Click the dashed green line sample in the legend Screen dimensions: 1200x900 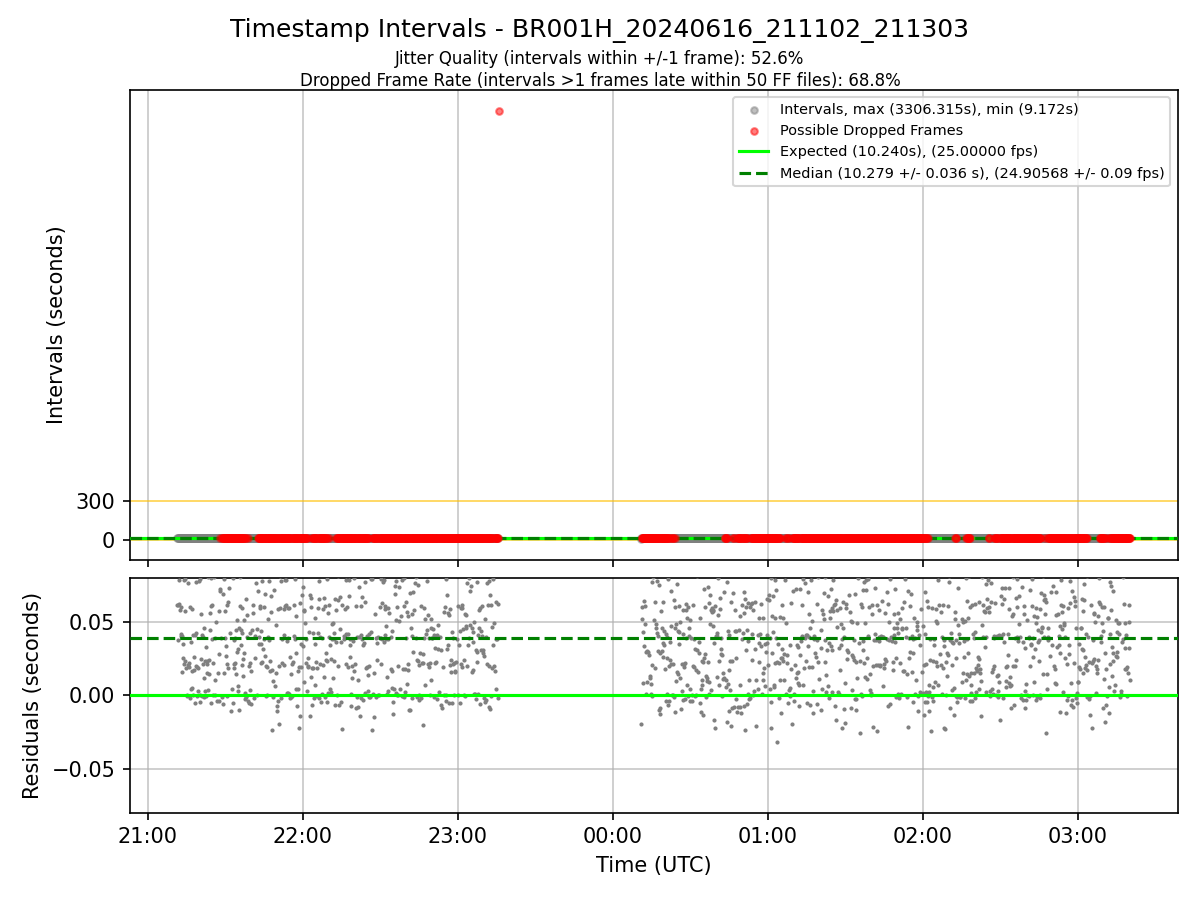[754, 173]
